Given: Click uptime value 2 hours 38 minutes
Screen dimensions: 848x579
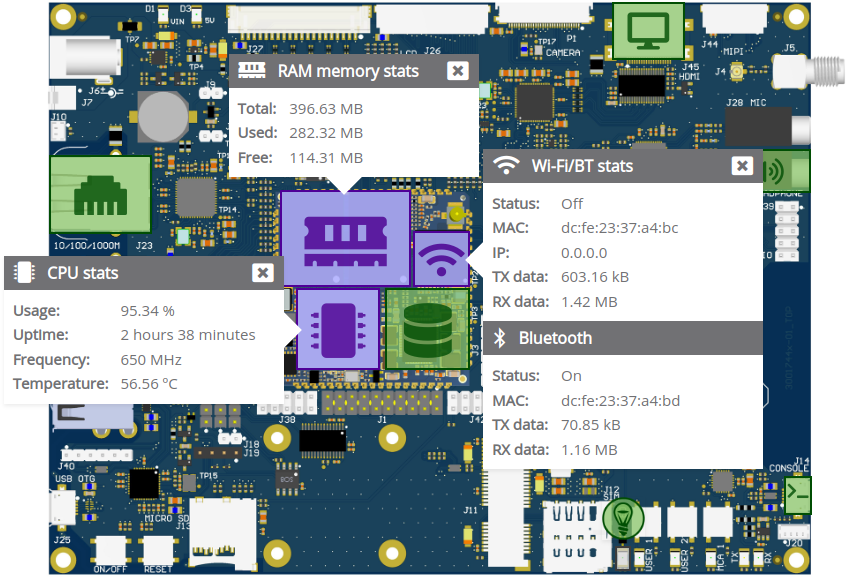Looking at the screenshot, I should click(188, 335).
